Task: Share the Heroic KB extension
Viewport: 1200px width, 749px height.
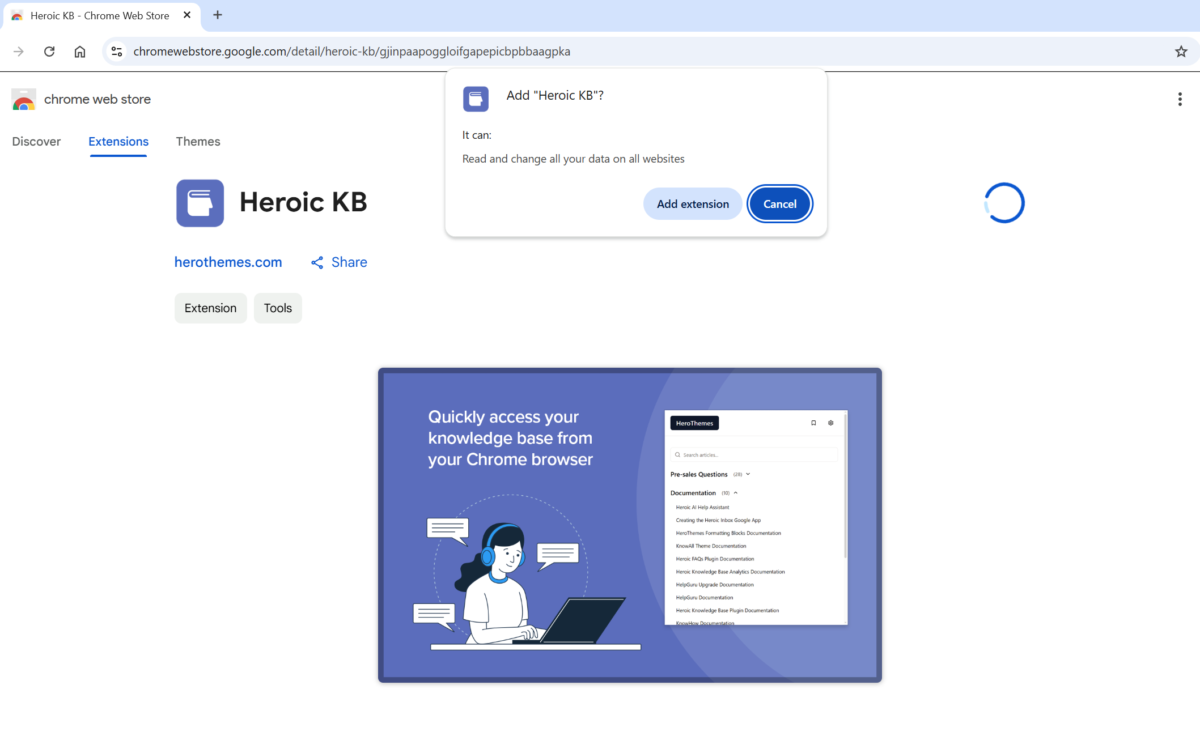Action: (339, 262)
